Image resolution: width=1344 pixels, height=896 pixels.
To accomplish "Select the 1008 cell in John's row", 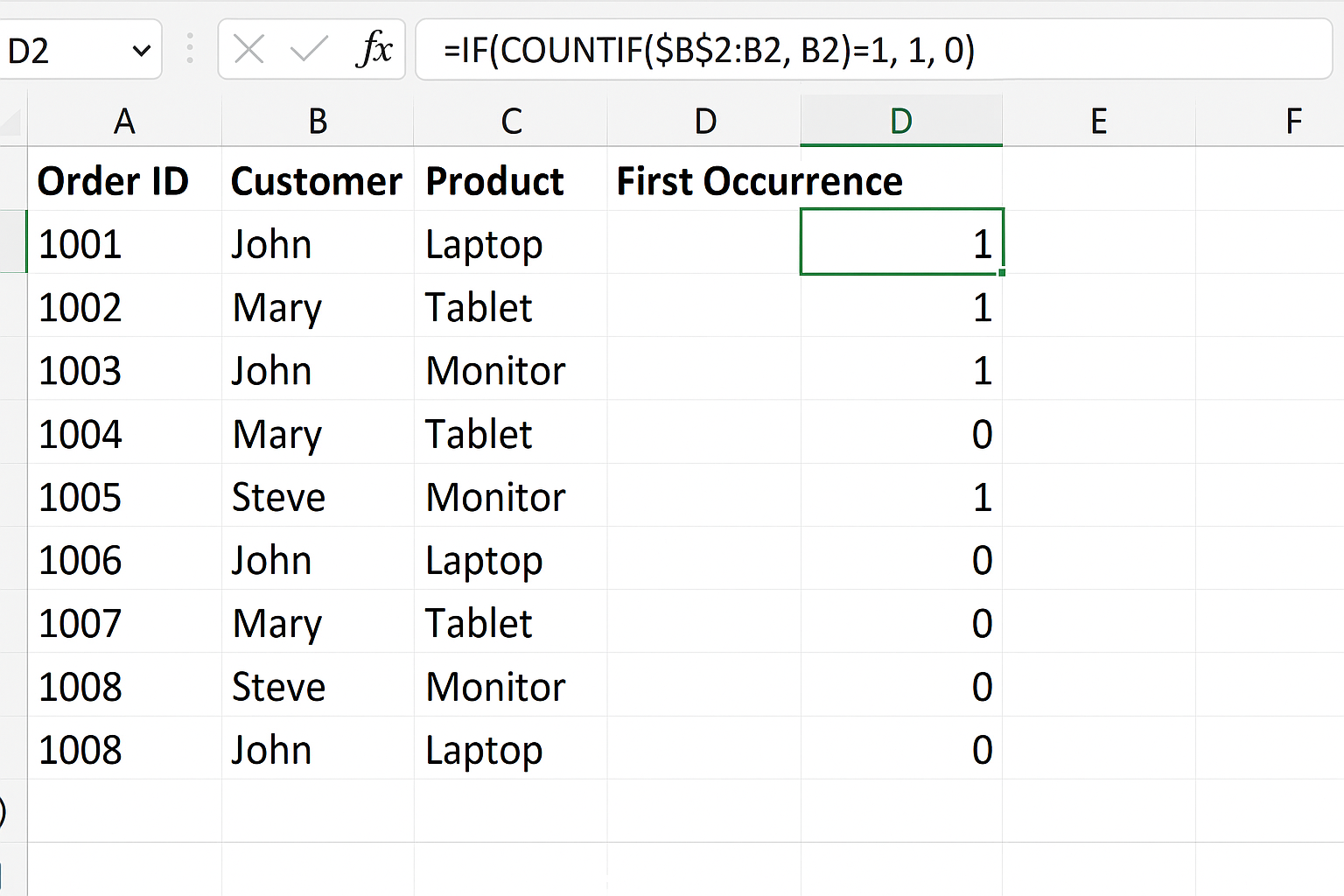I will [x=124, y=748].
